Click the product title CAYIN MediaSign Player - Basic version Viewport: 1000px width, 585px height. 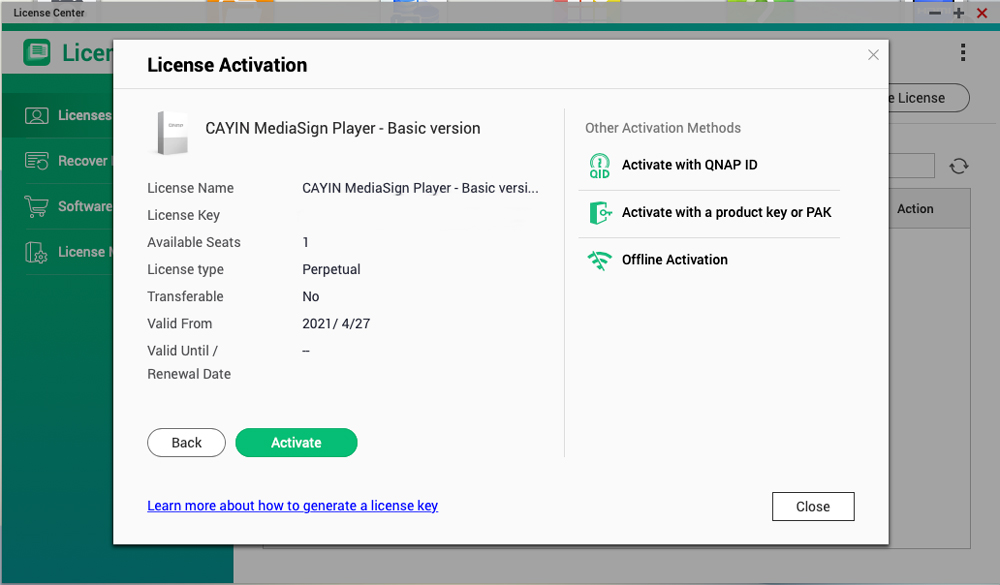pos(342,128)
